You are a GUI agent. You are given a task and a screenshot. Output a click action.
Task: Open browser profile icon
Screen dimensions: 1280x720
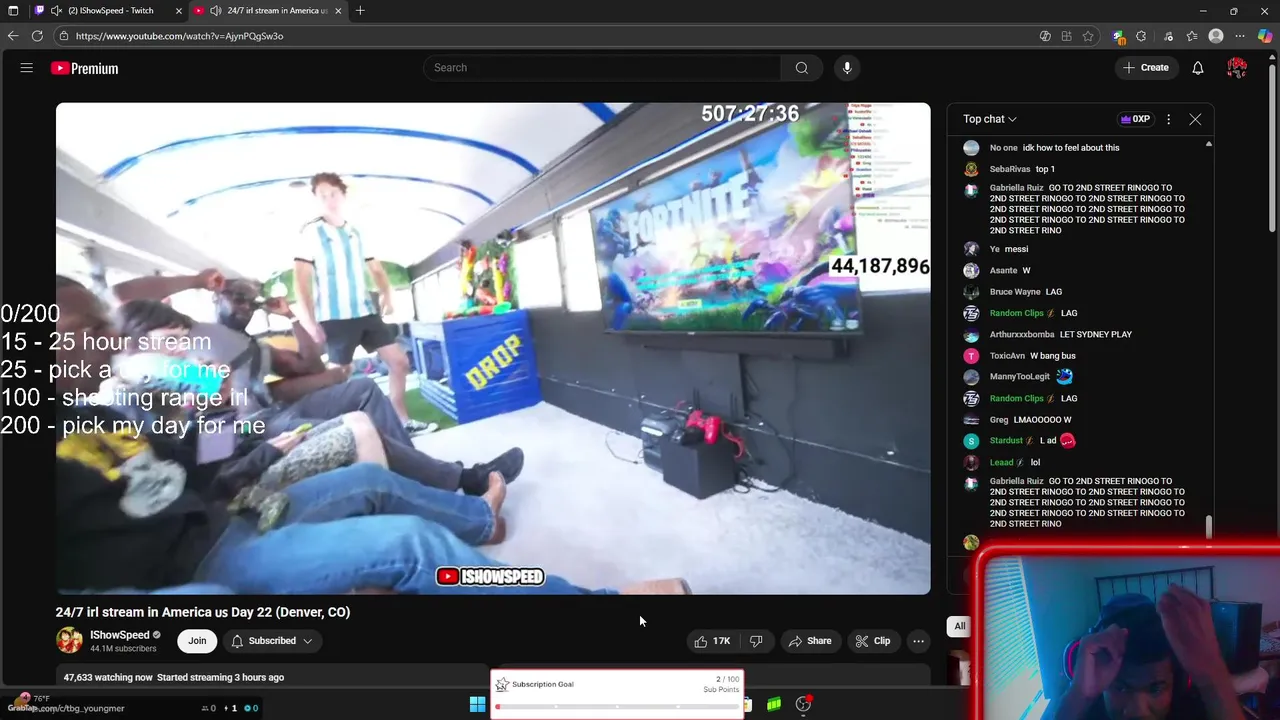[x=1216, y=36]
